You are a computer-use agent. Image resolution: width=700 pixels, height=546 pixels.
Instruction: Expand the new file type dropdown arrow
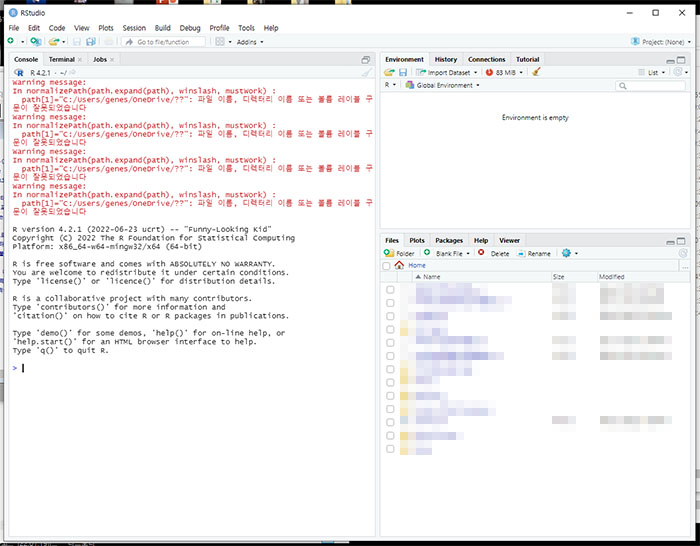[22, 42]
